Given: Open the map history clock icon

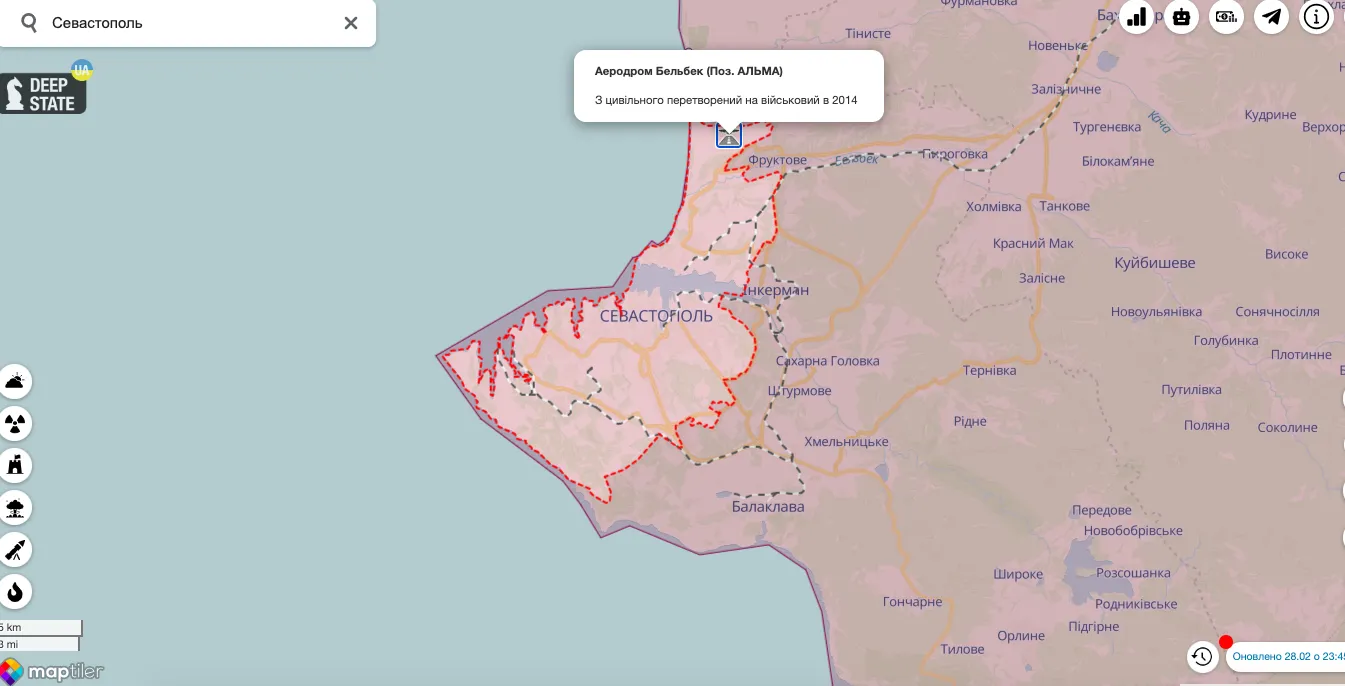Looking at the screenshot, I should [x=1202, y=657].
